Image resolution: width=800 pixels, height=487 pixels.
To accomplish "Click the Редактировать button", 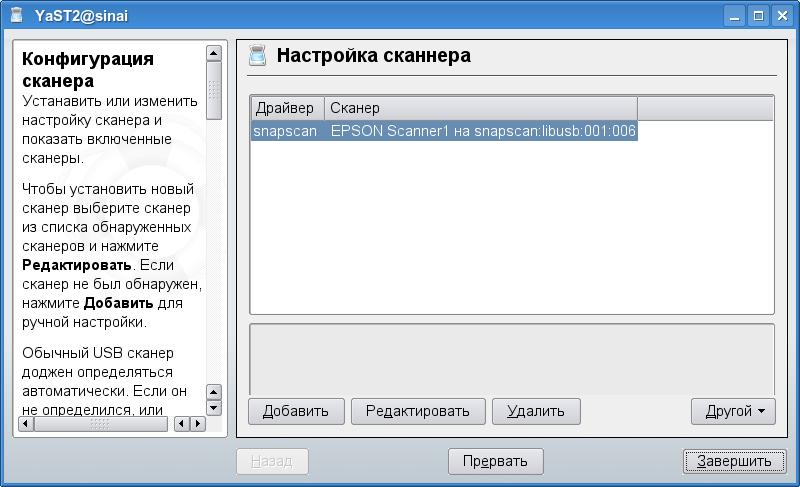I will tap(418, 411).
